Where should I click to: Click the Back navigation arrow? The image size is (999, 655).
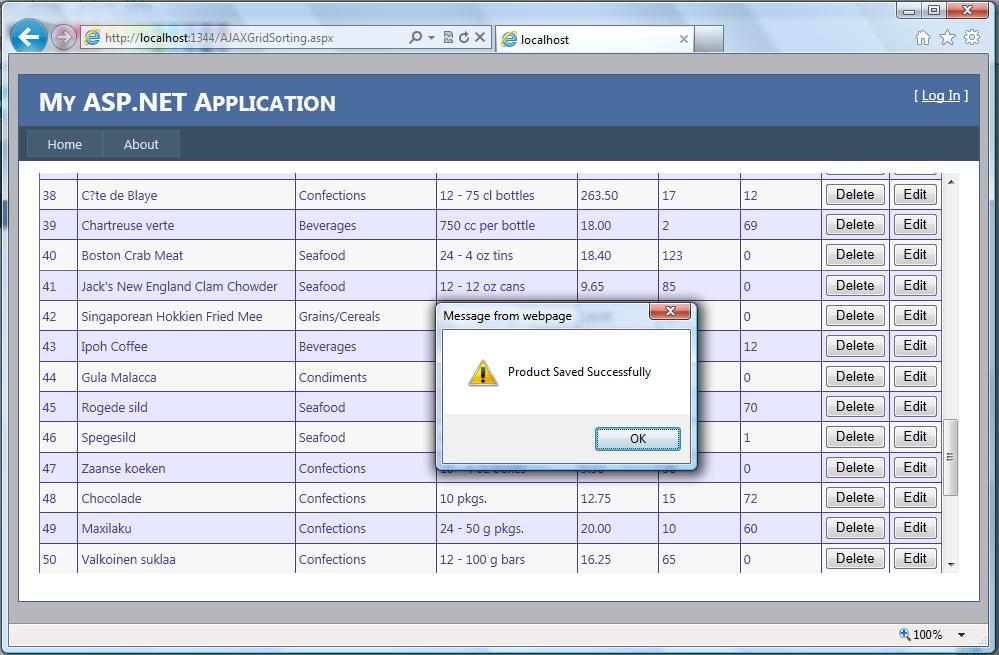click(x=28, y=36)
